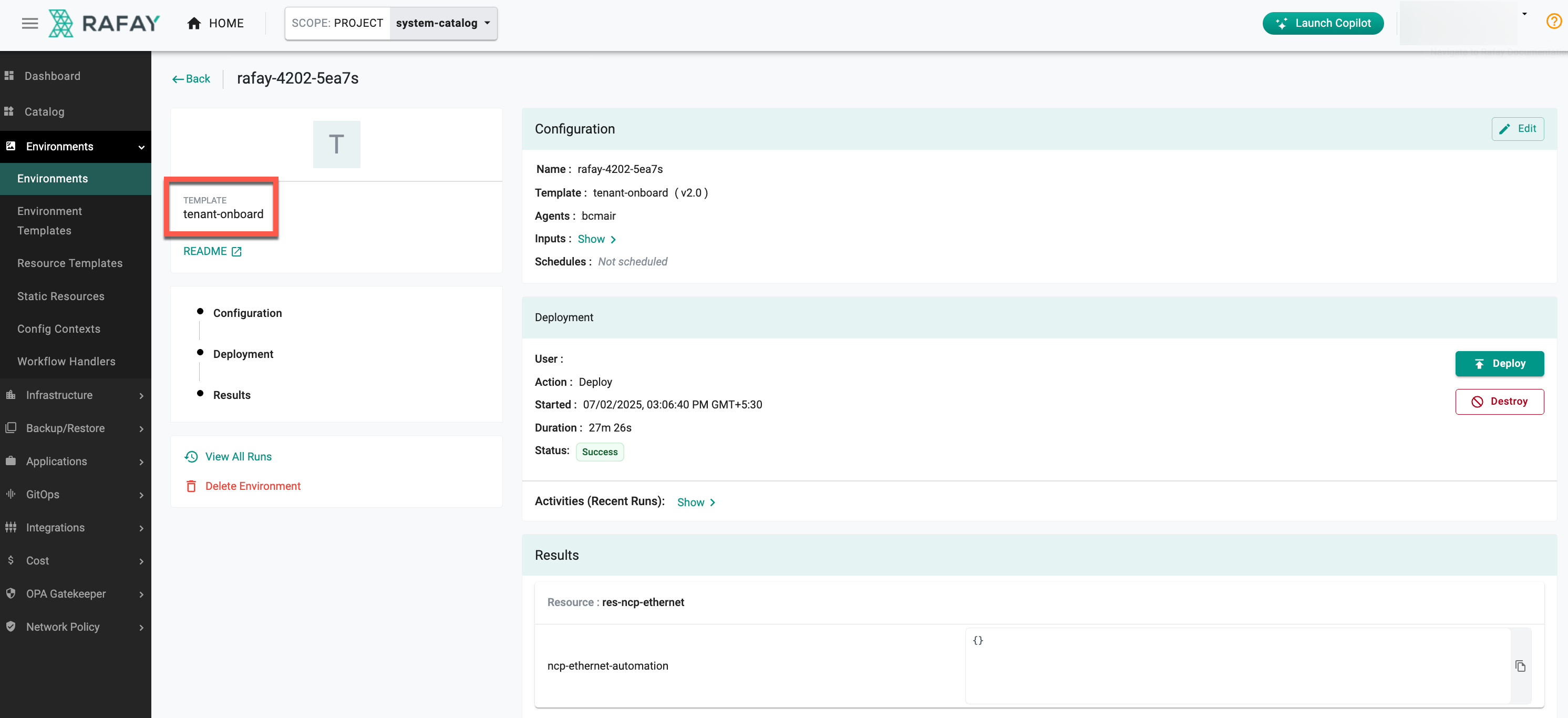Jump to Deployment section step

point(243,354)
